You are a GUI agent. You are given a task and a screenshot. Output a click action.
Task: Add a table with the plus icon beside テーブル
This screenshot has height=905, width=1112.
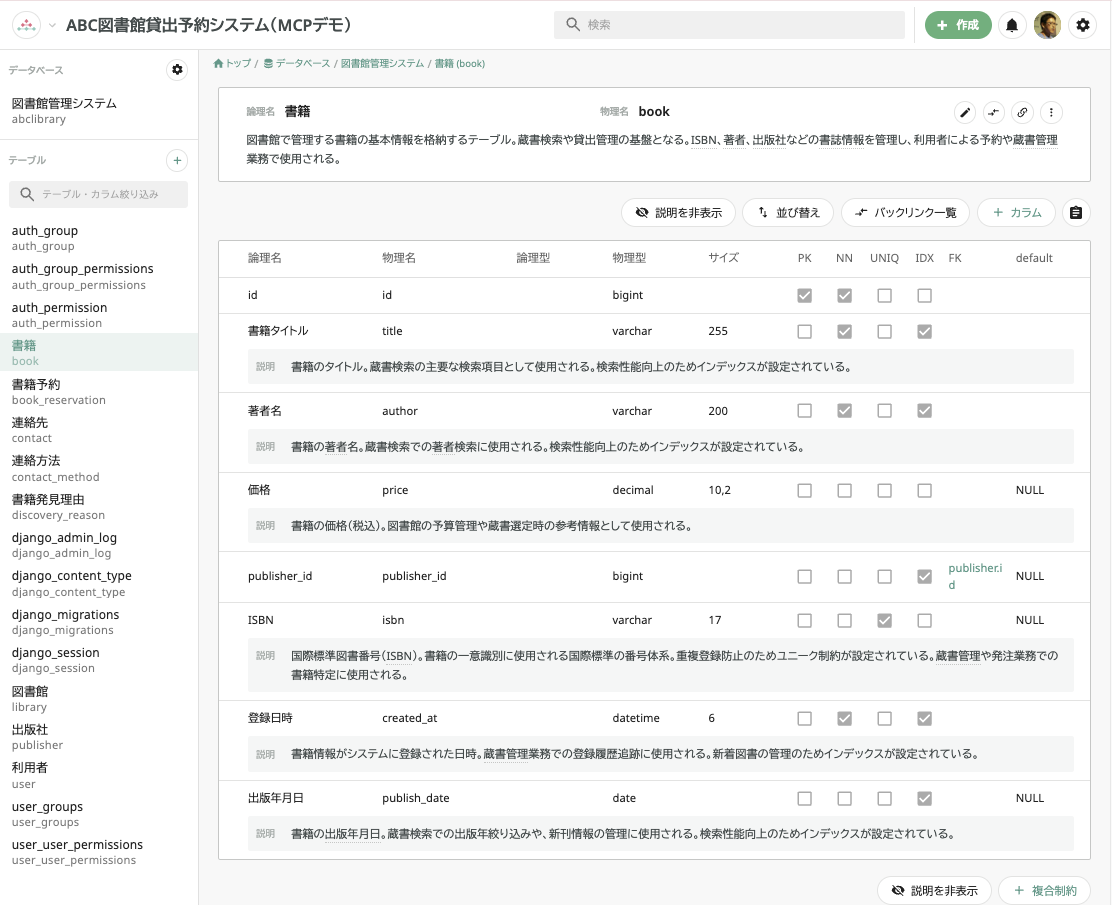(x=176, y=160)
